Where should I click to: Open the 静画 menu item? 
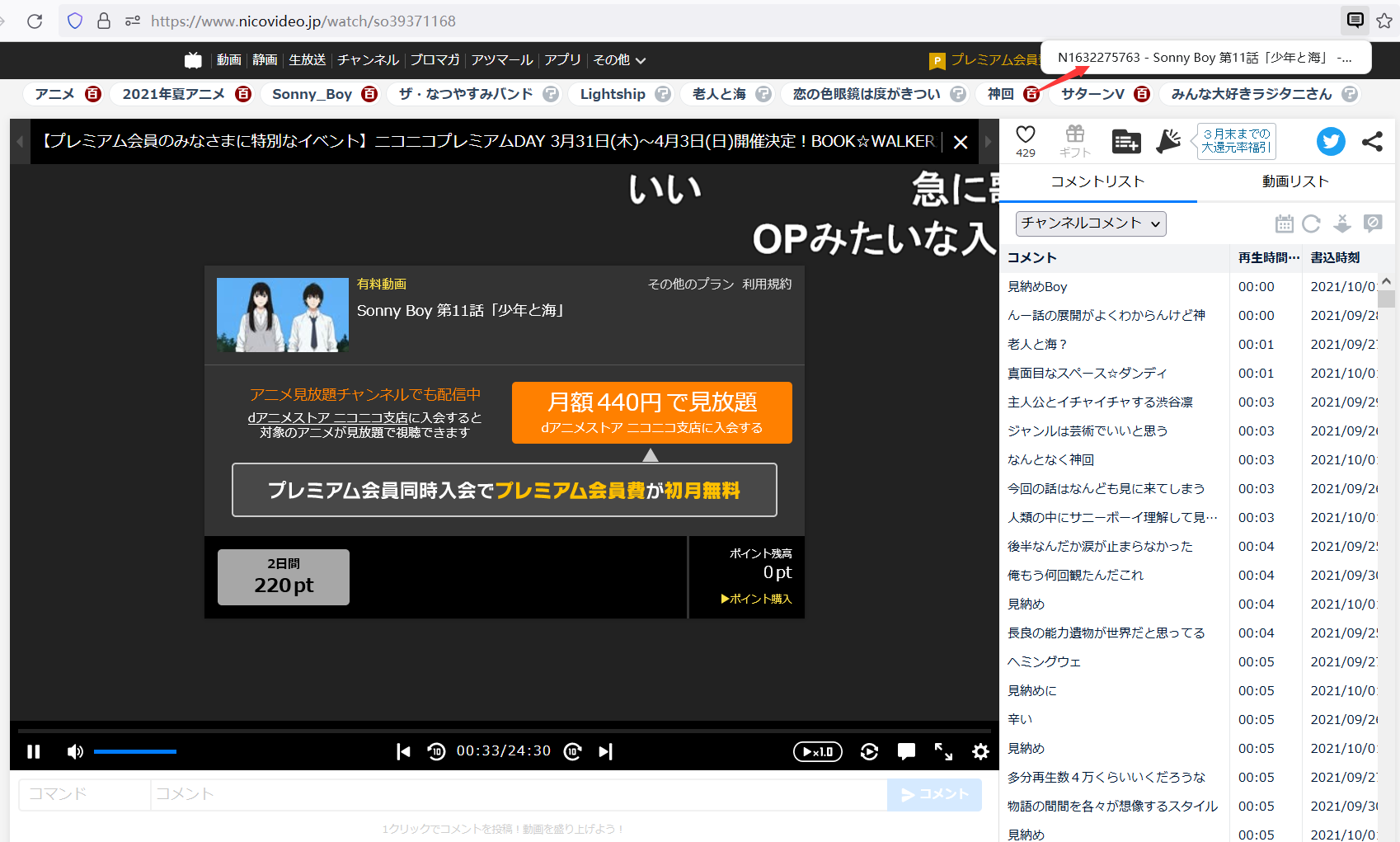(x=265, y=60)
